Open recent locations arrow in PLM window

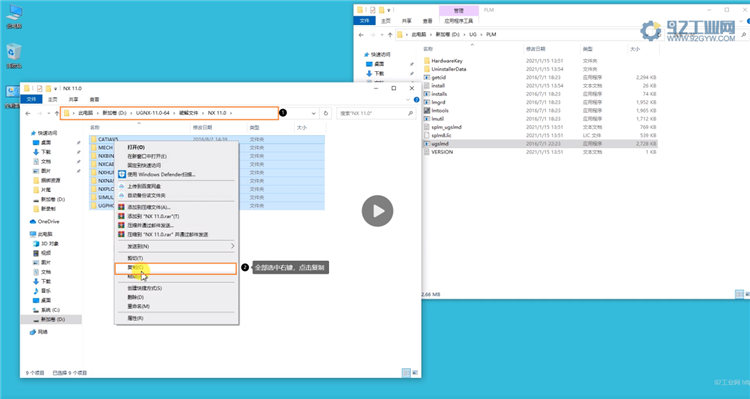[x=382, y=35]
